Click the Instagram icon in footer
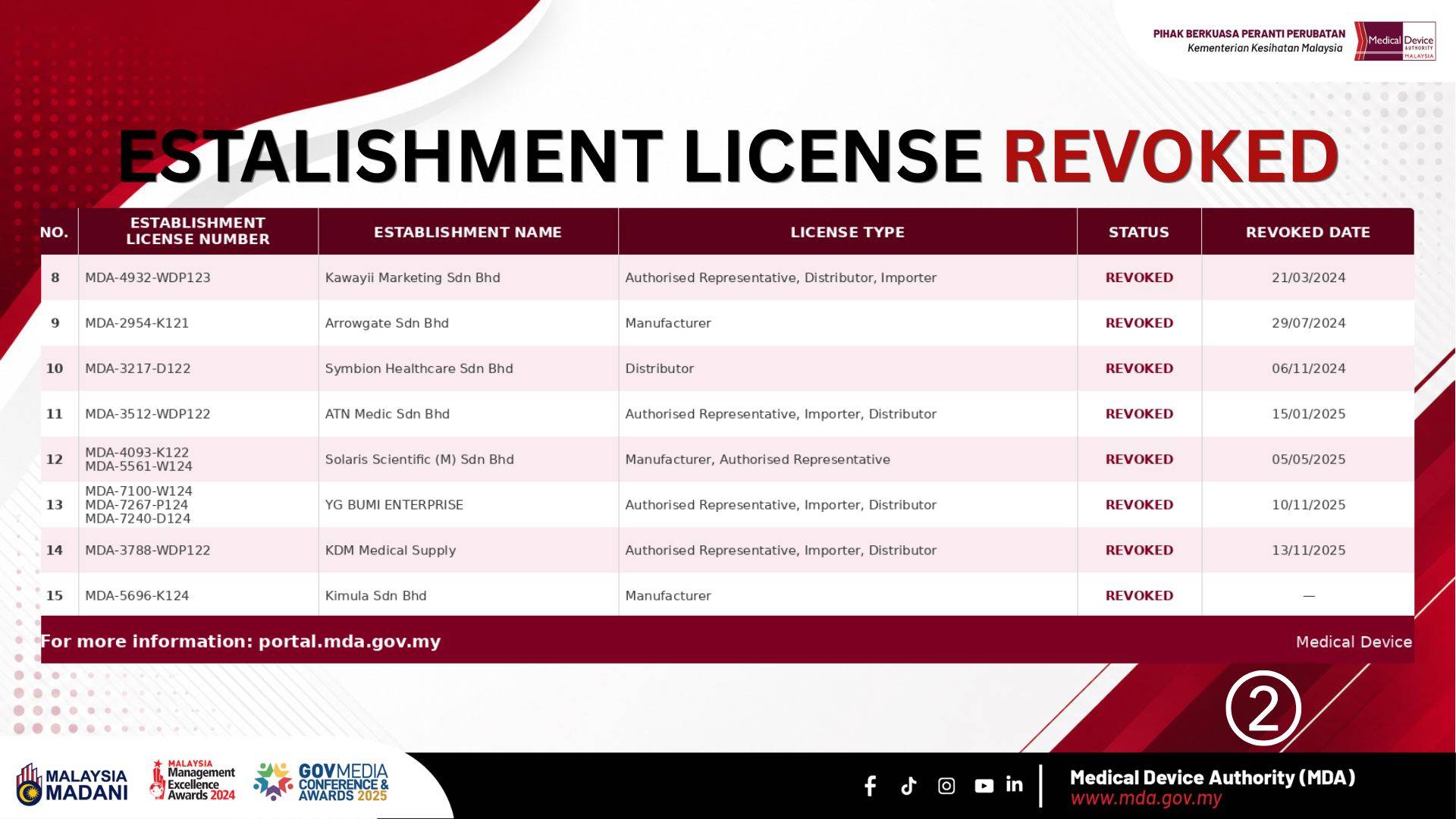The height and width of the screenshot is (819, 1456). click(x=946, y=786)
